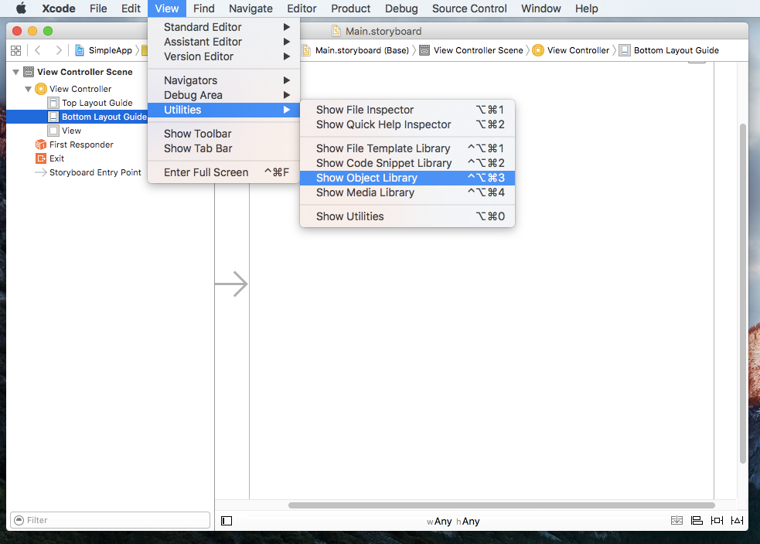Expand Version Editor submenu
Screen dimensions: 760x544
pos(224,56)
